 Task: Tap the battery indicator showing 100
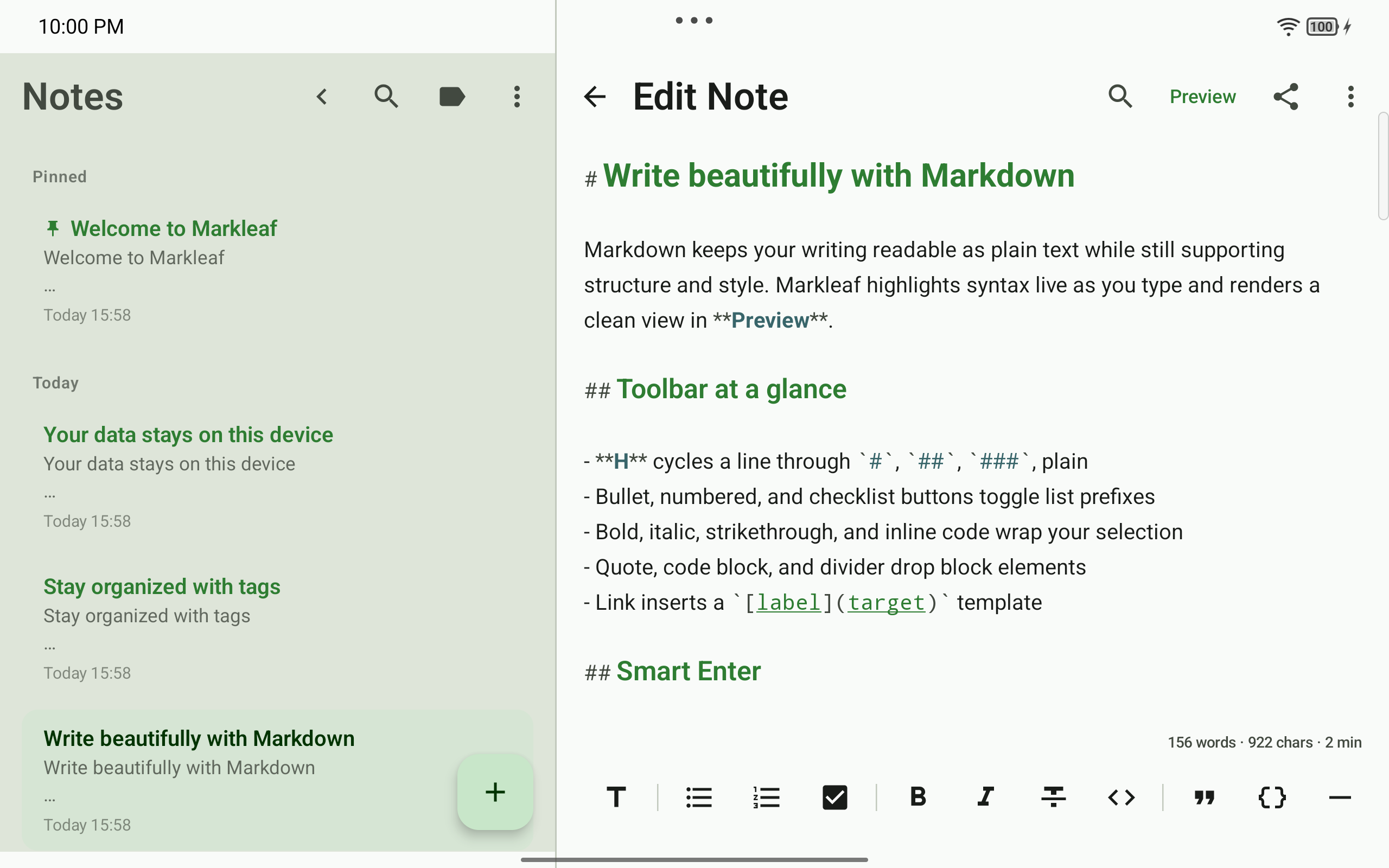[1322, 27]
